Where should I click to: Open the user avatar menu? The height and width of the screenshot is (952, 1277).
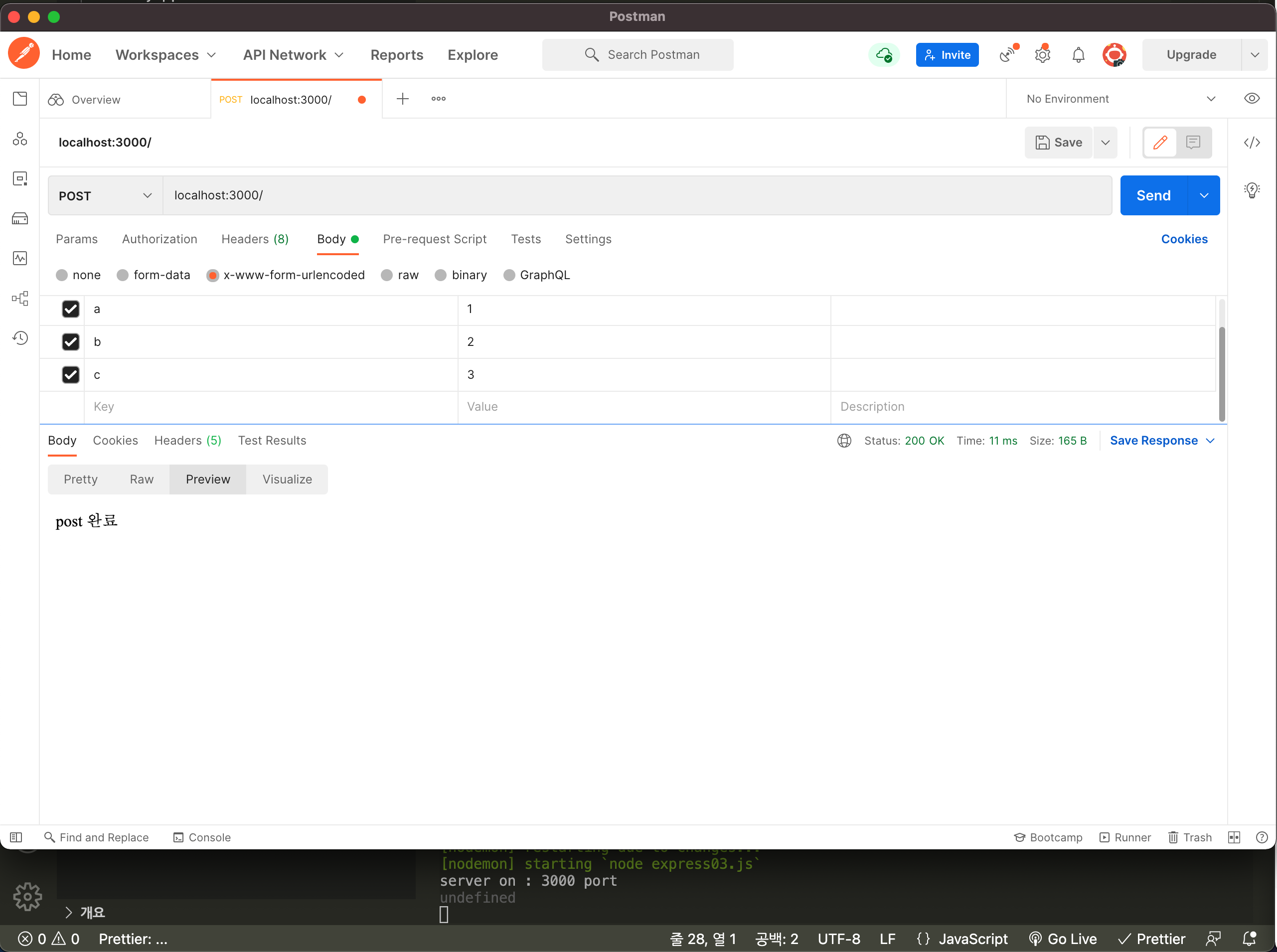(x=1114, y=55)
